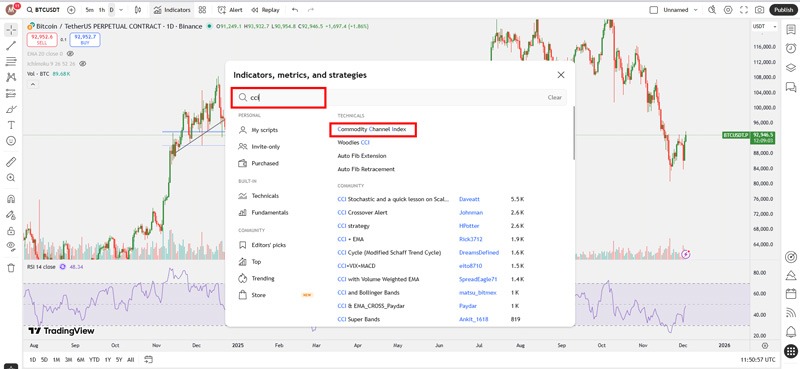This screenshot has width=800, height=369.
Task: Open the emoji icons tool
Action: [11, 140]
